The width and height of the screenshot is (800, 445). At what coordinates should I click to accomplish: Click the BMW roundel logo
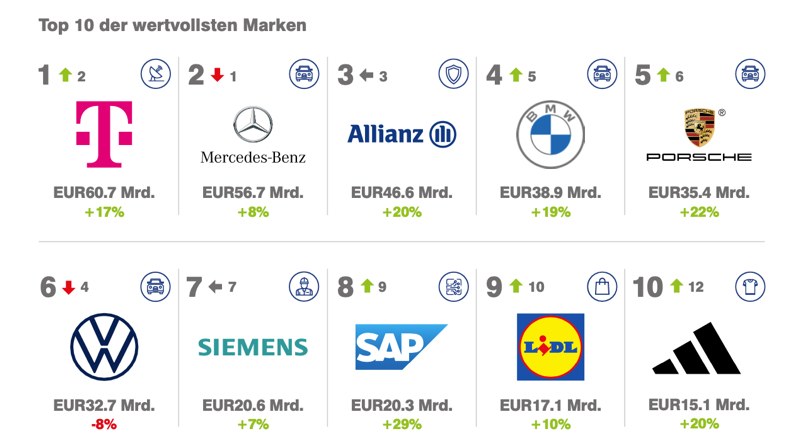point(550,134)
